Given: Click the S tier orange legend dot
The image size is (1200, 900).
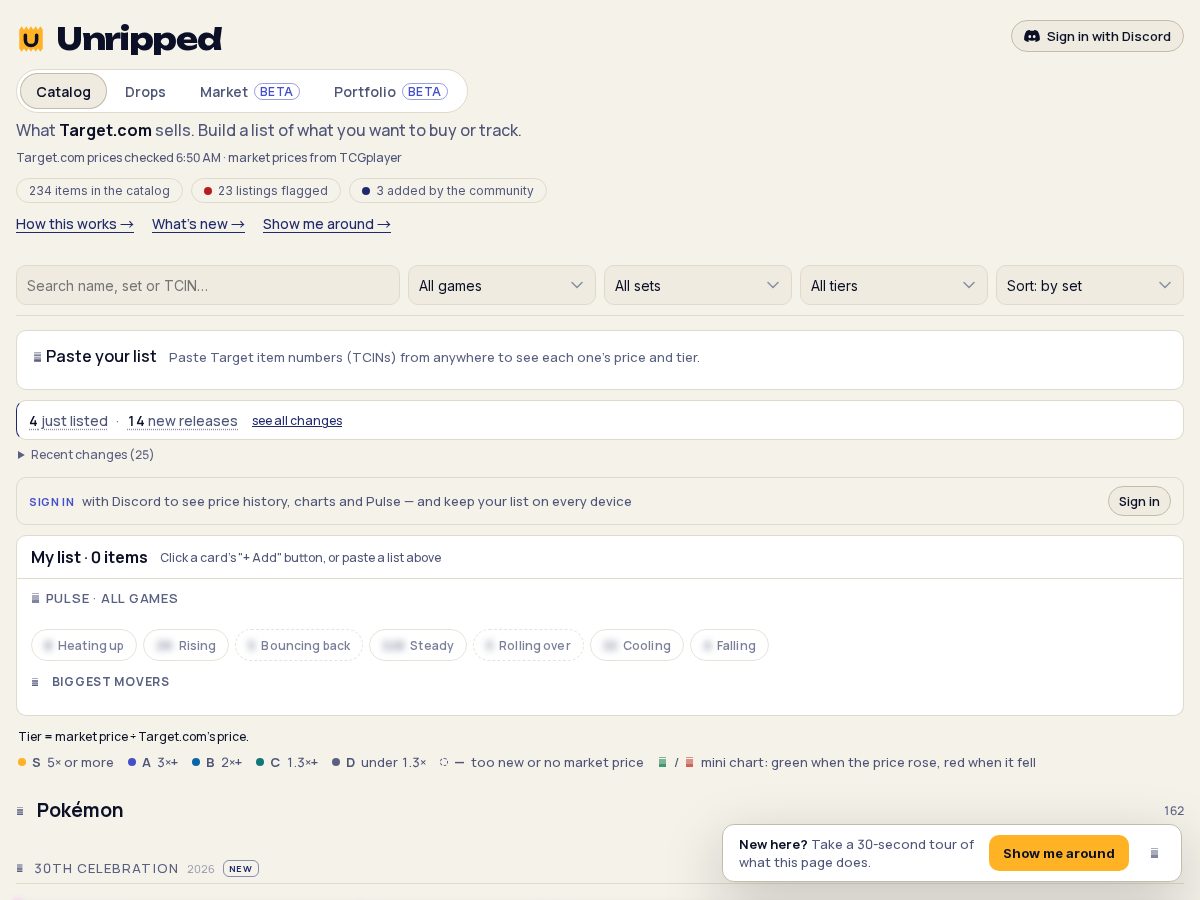Looking at the screenshot, I should click(22, 762).
